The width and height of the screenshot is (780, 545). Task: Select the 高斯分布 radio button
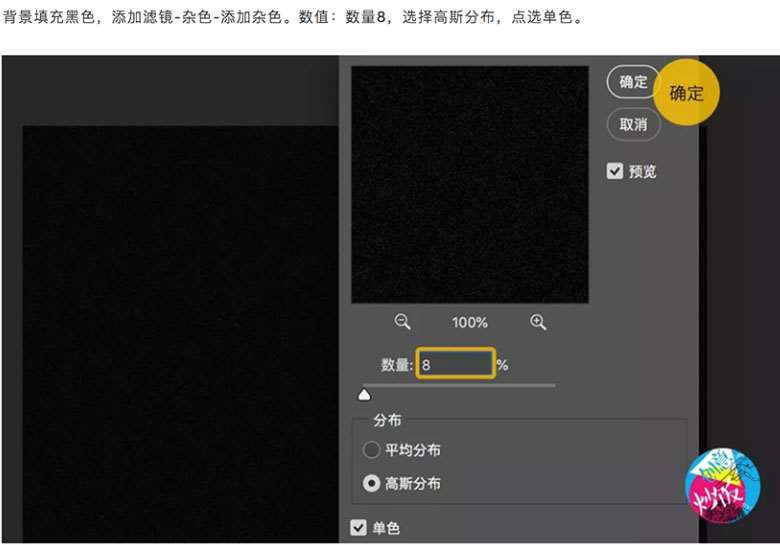(x=371, y=483)
